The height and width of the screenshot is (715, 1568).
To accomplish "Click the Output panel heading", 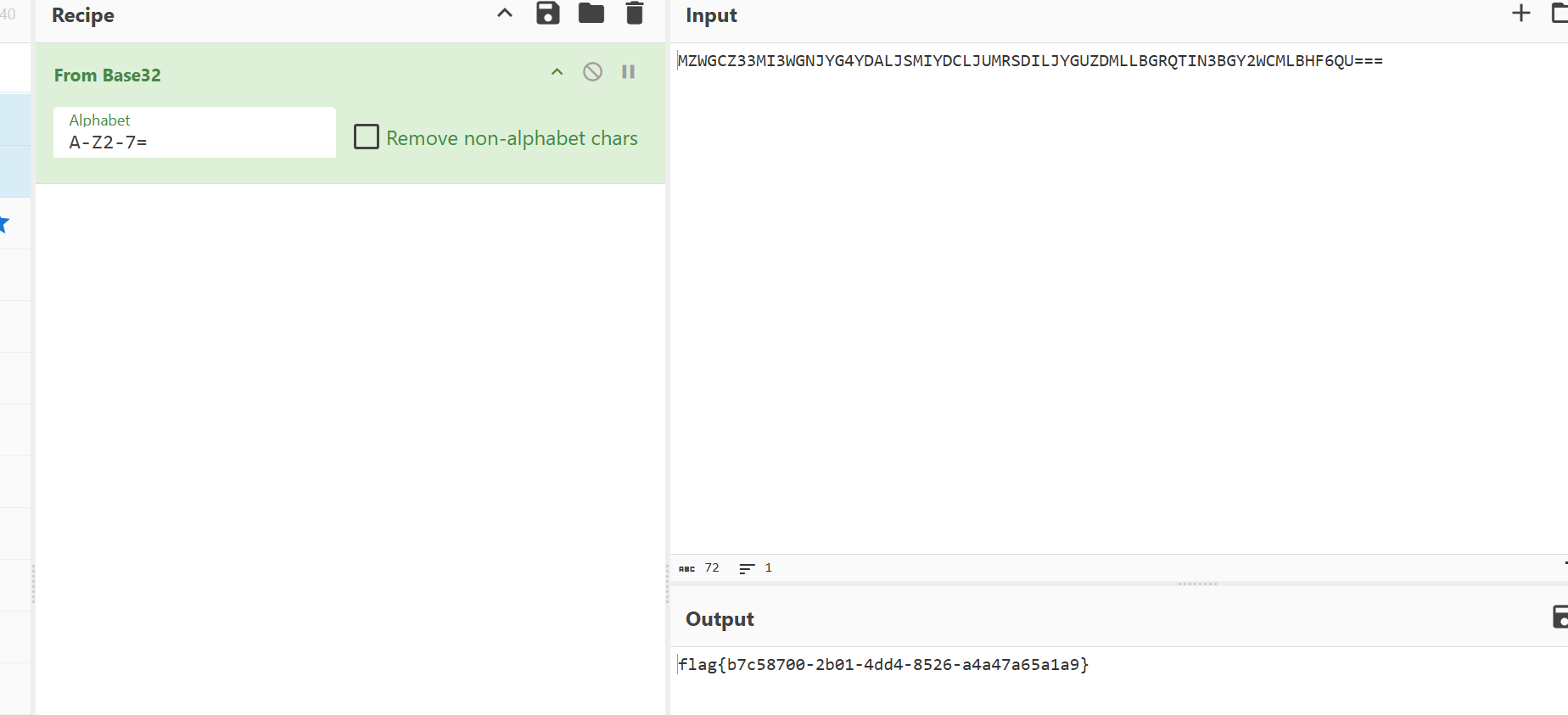I will pyautogui.click(x=720, y=619).
